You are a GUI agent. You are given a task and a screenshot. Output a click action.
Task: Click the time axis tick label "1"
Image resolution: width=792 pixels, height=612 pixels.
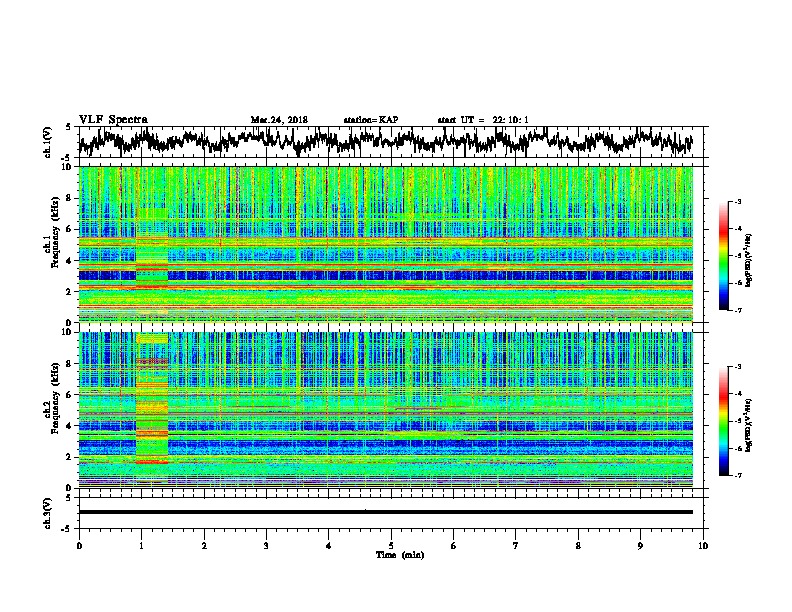click(142, 546)
